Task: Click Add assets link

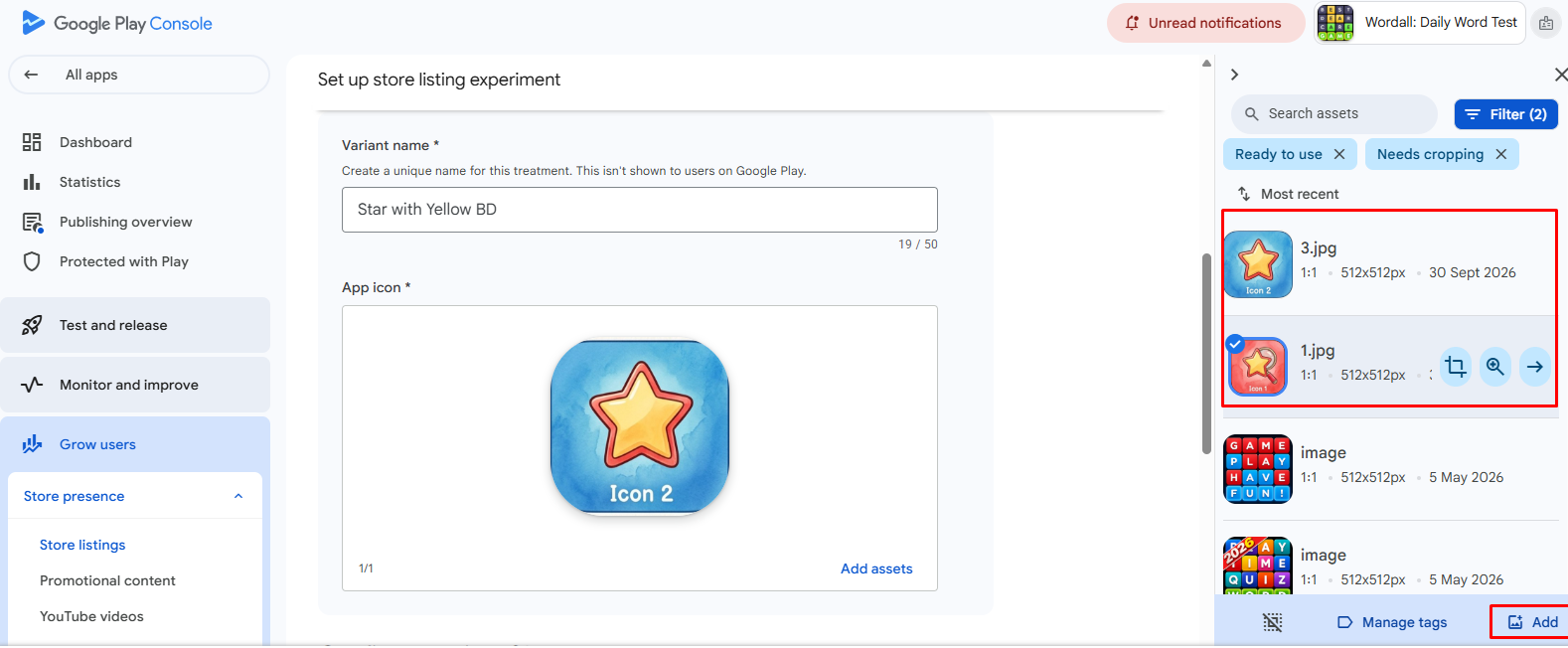Action: pyautogui.click(x=876, y=568)
